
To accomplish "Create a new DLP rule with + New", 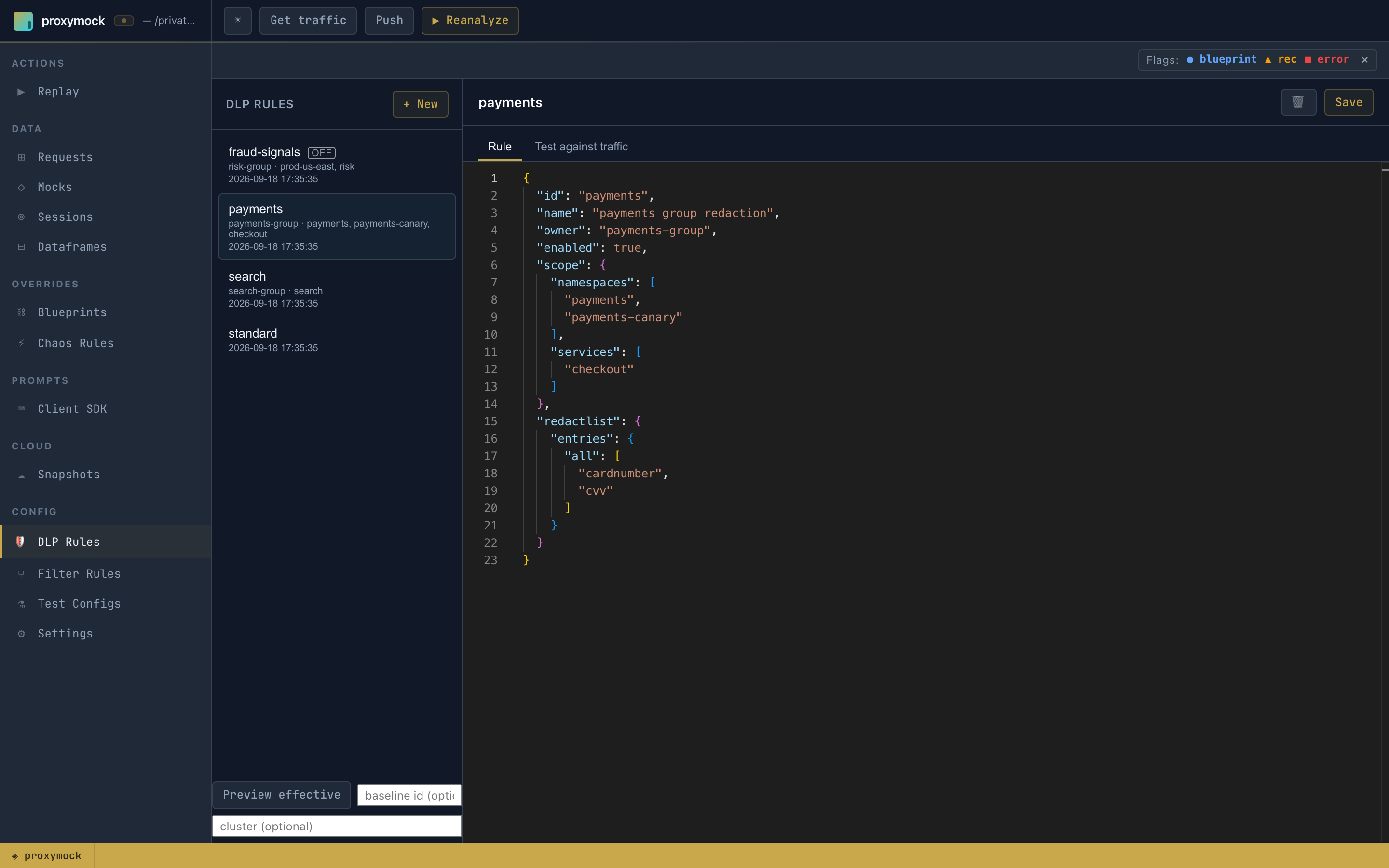I will click(420, 104).
